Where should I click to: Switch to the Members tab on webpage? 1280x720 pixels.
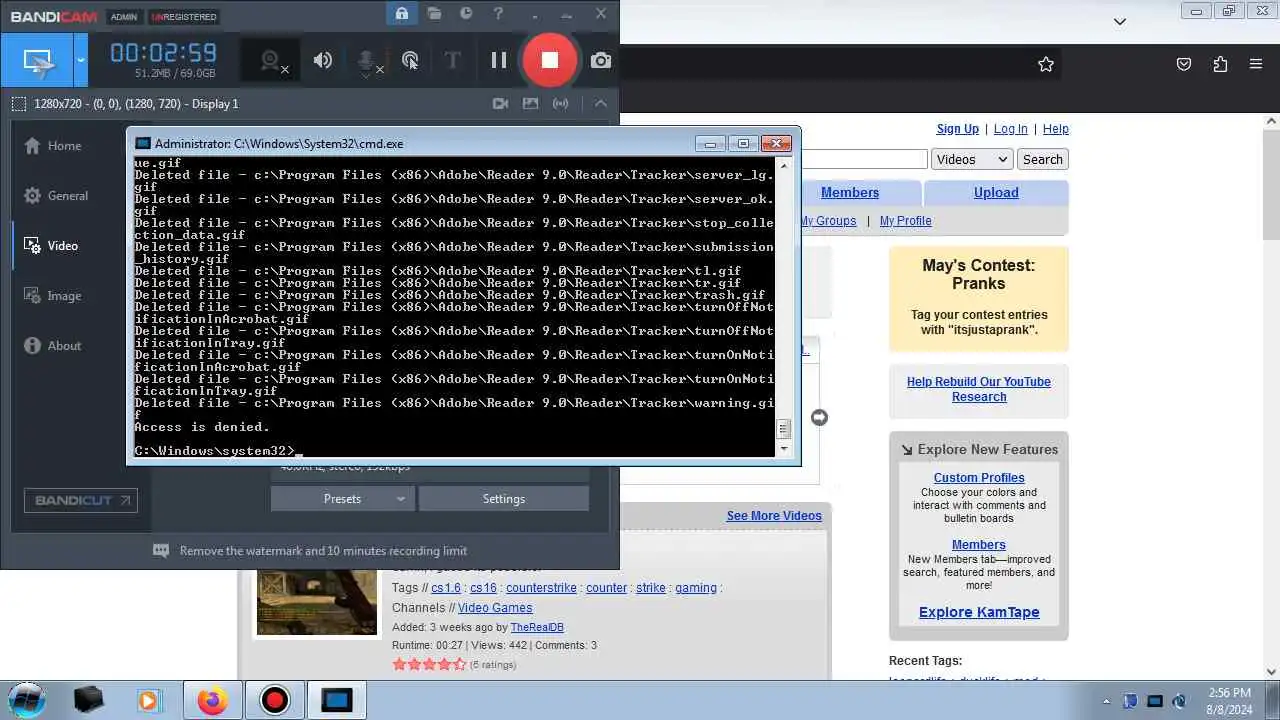(x=850, y=193)
